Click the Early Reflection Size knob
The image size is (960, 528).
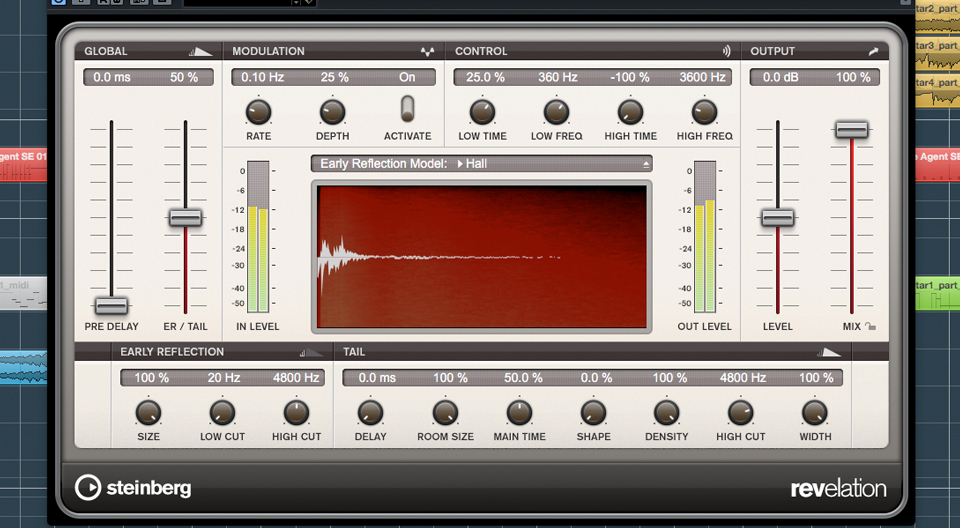coord(148,412)
